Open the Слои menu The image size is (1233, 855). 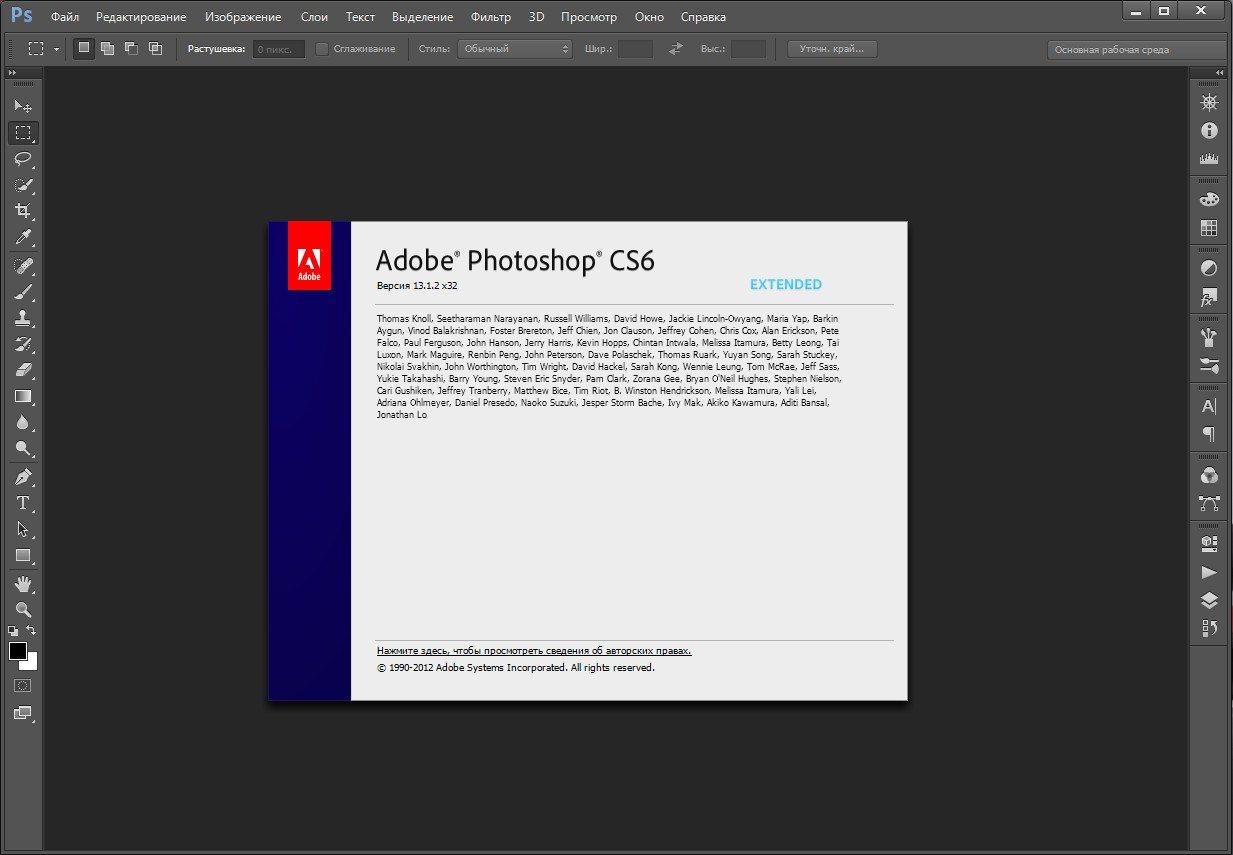pyautogui.click(x=314, y=17)
